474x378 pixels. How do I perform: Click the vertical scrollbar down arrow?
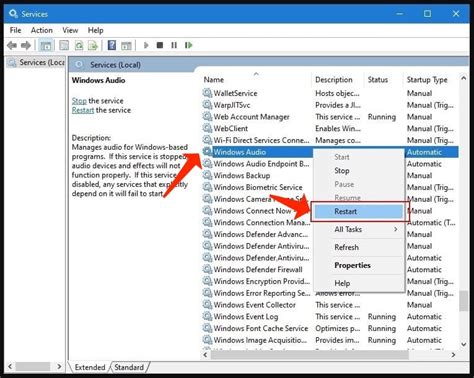pyautogui.click(x=463, y=344)
